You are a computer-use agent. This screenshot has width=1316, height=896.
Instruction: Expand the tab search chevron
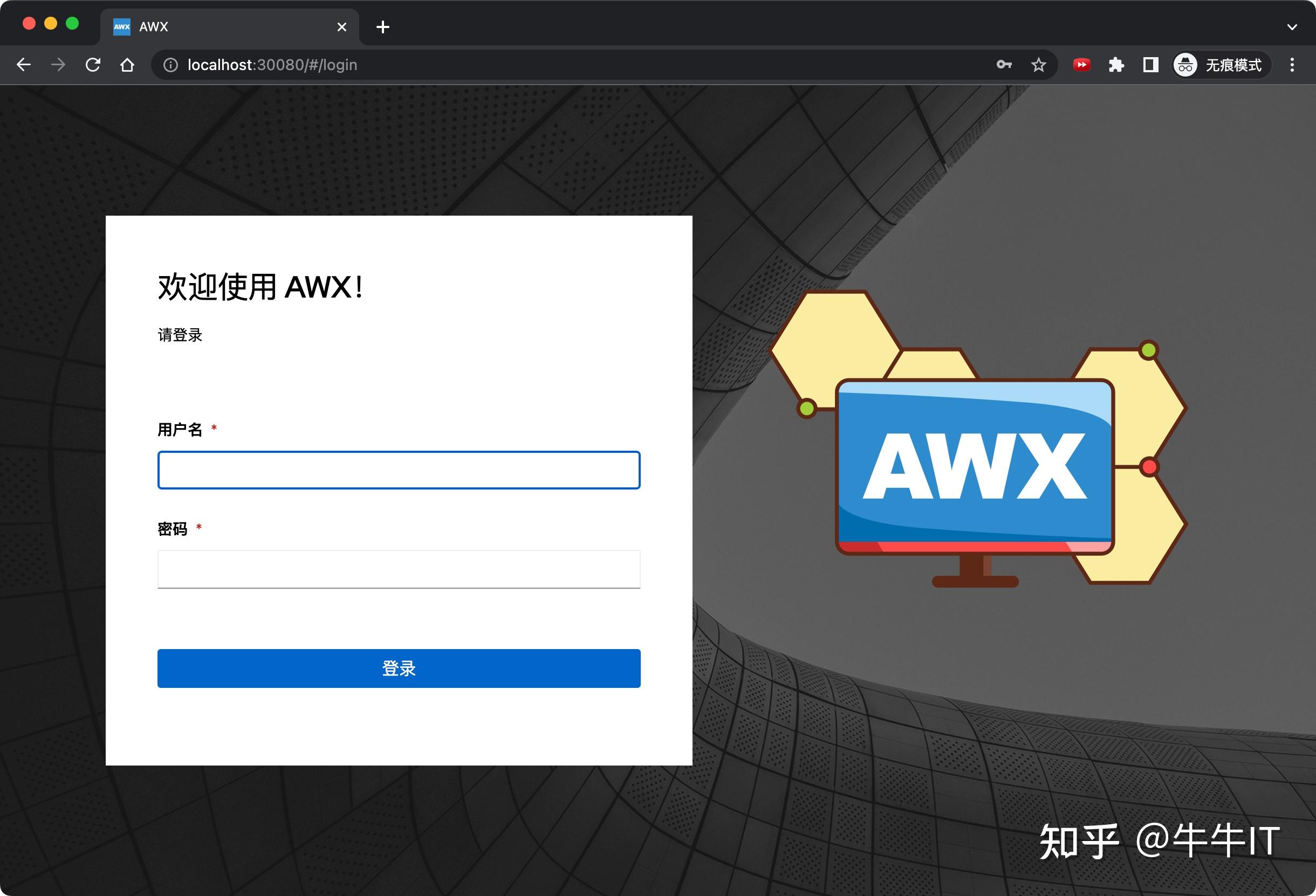(1292, 26)
